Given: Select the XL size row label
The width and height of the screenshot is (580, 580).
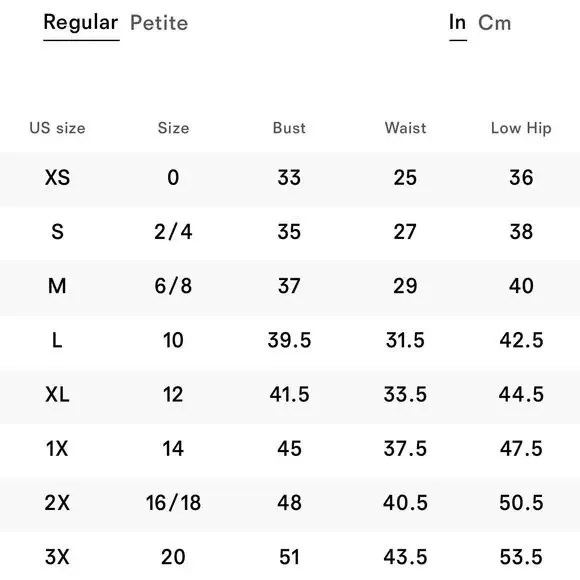Looking at the screenshot, I should coord(57,394).
